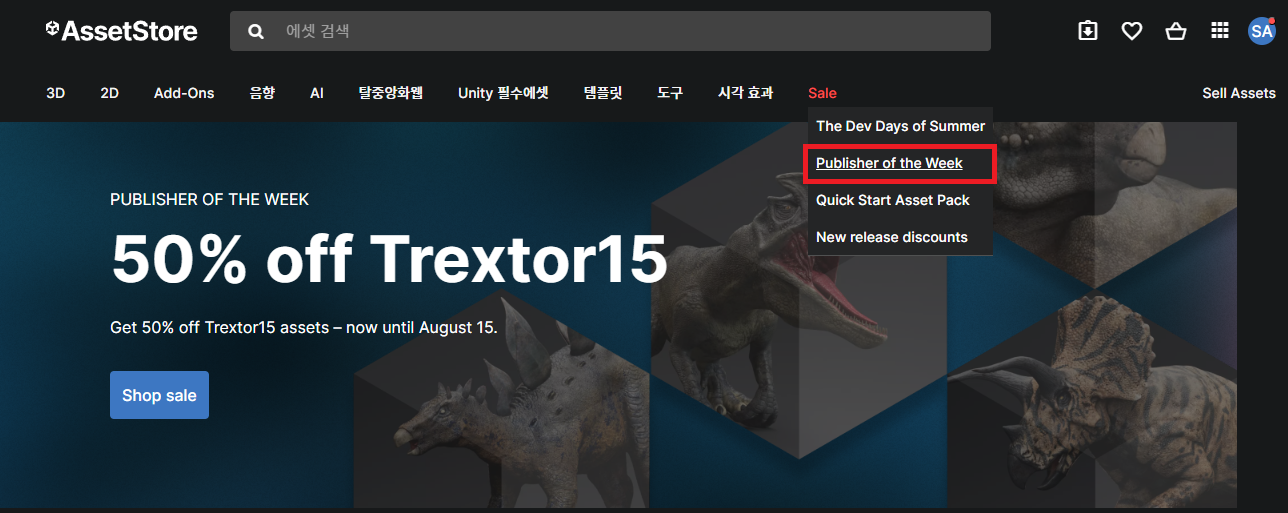Open the SA user profile avatar
The width and height of the screenshot is (1288, 513).
1261,30
